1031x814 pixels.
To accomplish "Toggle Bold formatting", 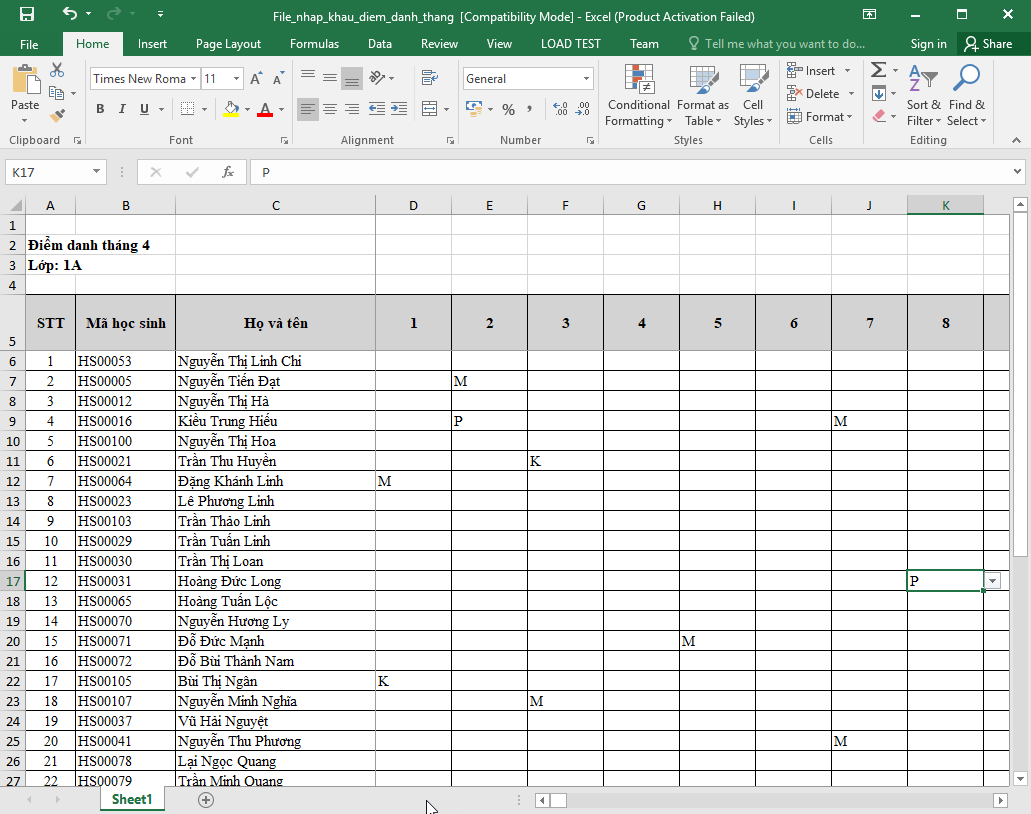I will pyautogui.click(x=100, y=109).
